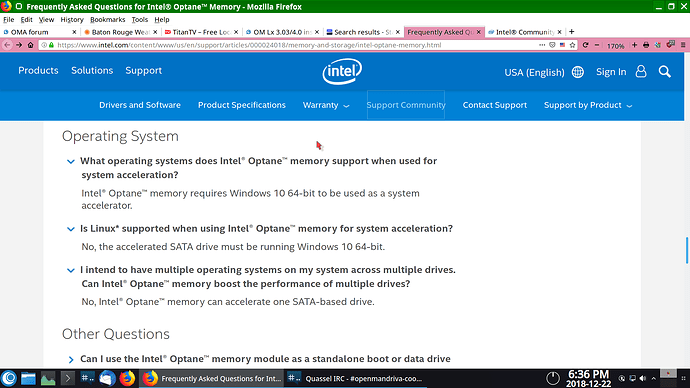Open the Support navigation menu
Screen dimensions: 690x388
pos(143,70)
